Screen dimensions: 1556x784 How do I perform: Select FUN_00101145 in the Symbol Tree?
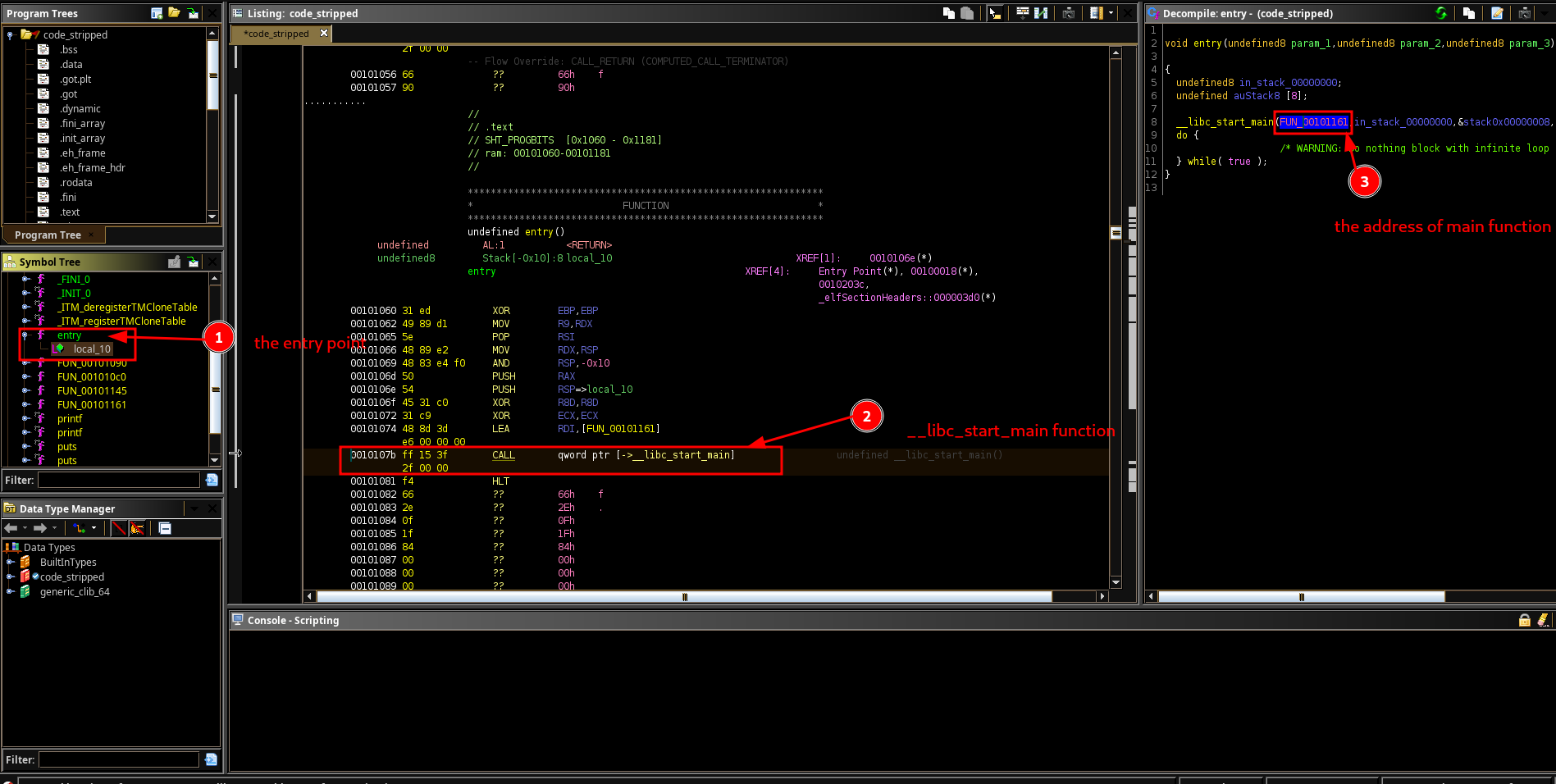point(92,391)
